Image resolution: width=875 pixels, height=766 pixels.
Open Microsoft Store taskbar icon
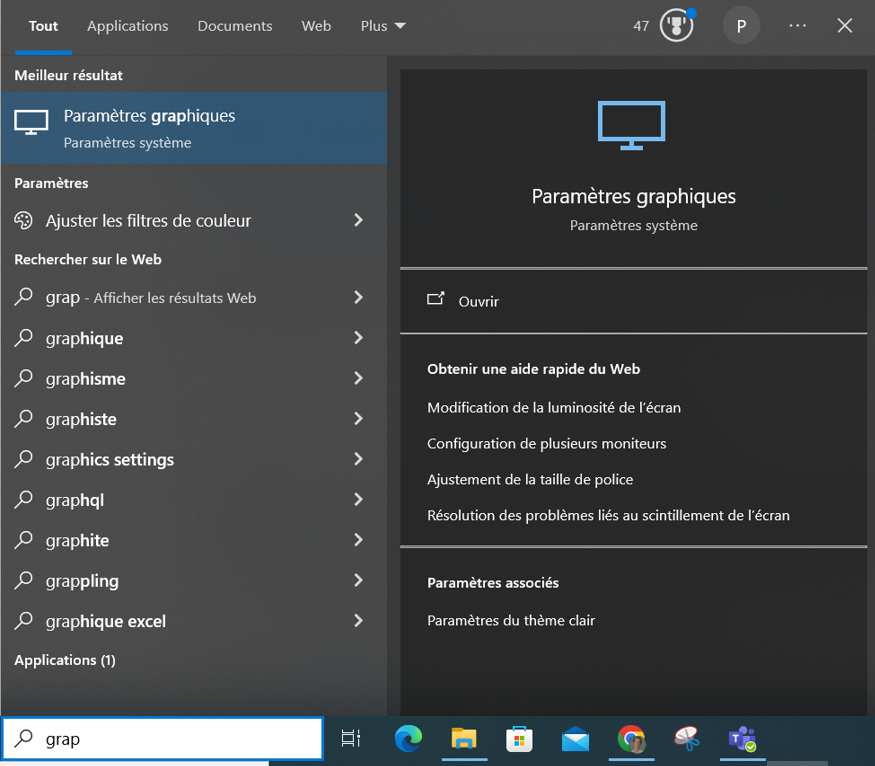[519, 739]
